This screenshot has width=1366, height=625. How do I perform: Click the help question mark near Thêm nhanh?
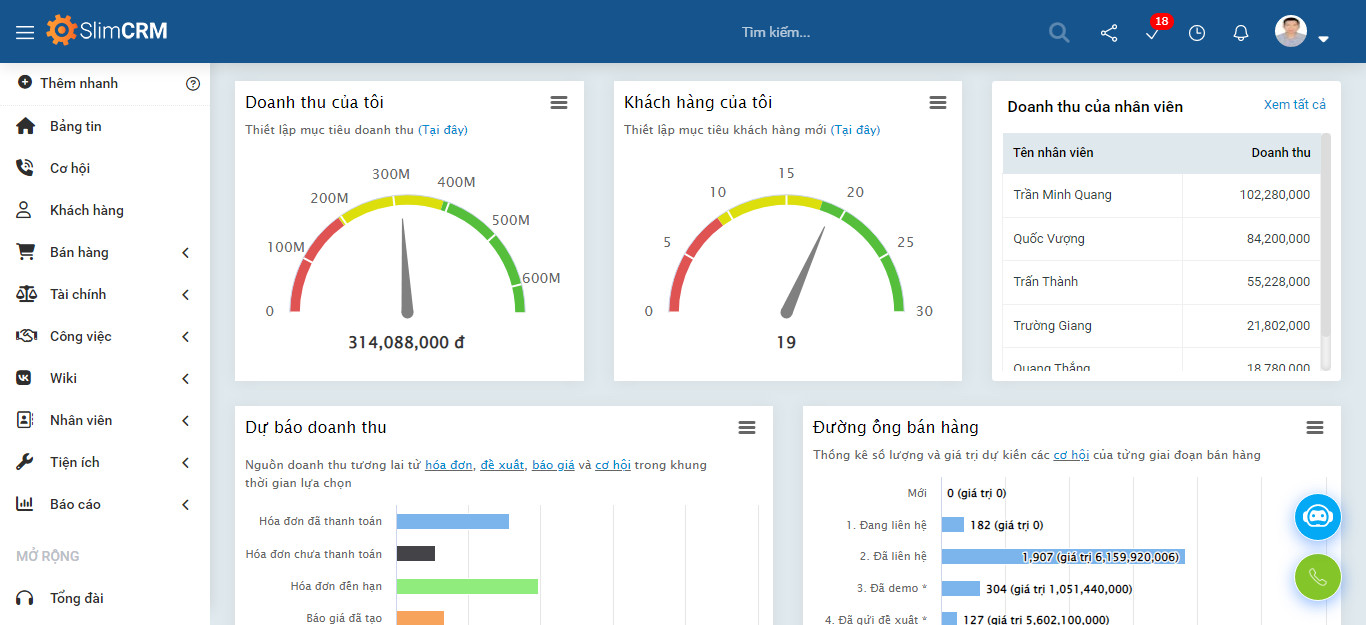tap(193, 84)
